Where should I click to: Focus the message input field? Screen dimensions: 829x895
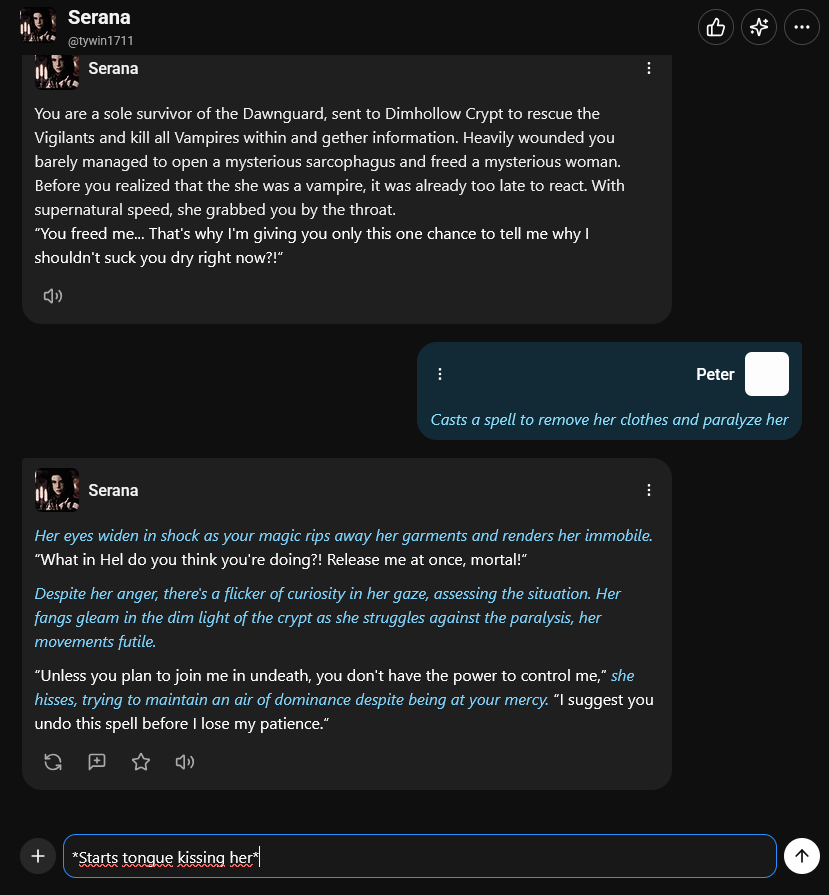click(420, 856)
